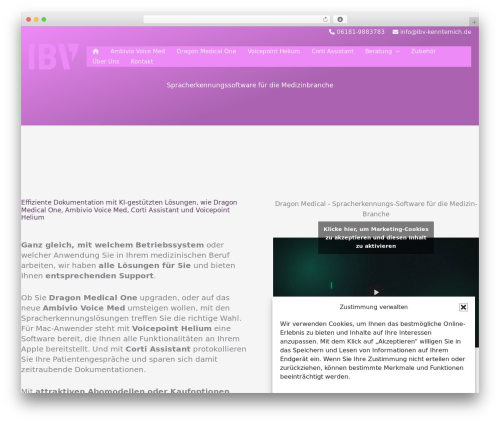Expand the Beratung submenu arrow
500x423 pixels.
[397, 52]
